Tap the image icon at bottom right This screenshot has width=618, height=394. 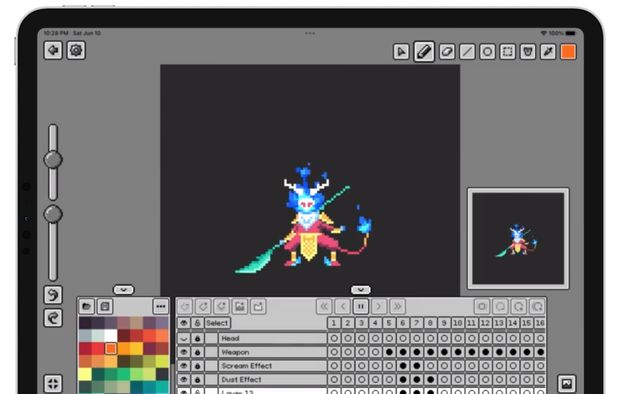tap(567, 383)
